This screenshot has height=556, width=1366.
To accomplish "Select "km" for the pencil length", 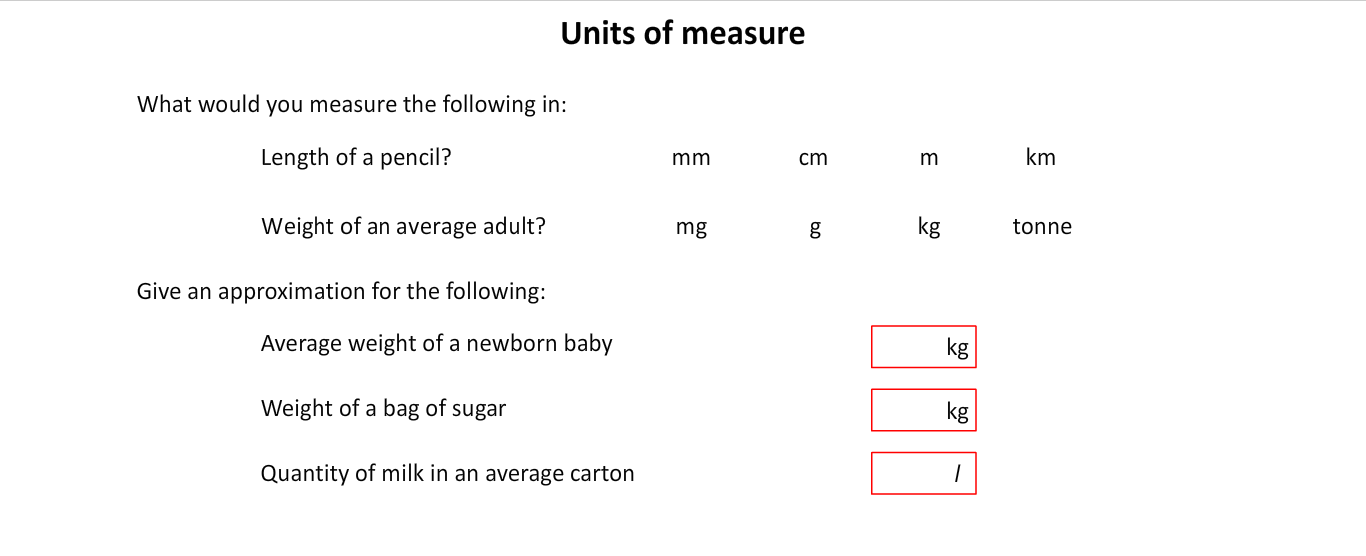I will 1040,158.
